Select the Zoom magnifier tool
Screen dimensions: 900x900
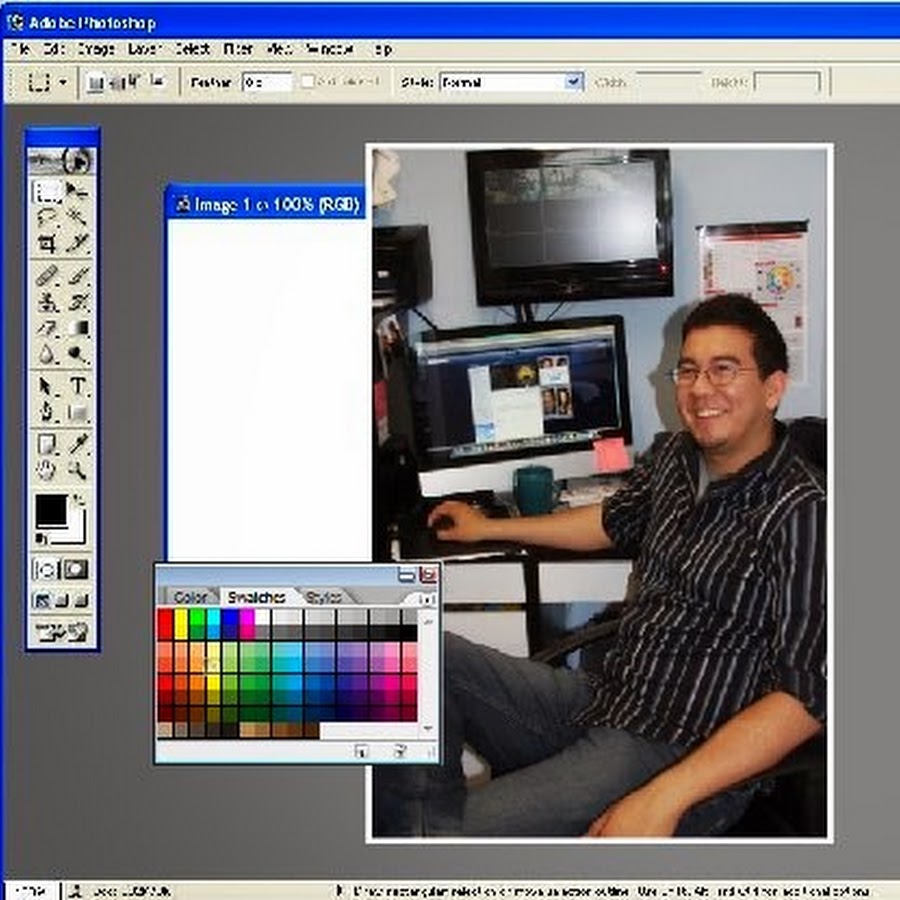click(x=78, y=469)
